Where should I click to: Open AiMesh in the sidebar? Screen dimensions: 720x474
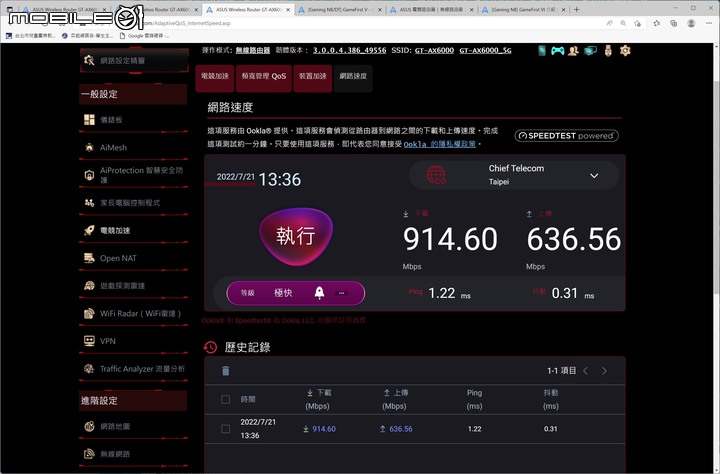134,147
